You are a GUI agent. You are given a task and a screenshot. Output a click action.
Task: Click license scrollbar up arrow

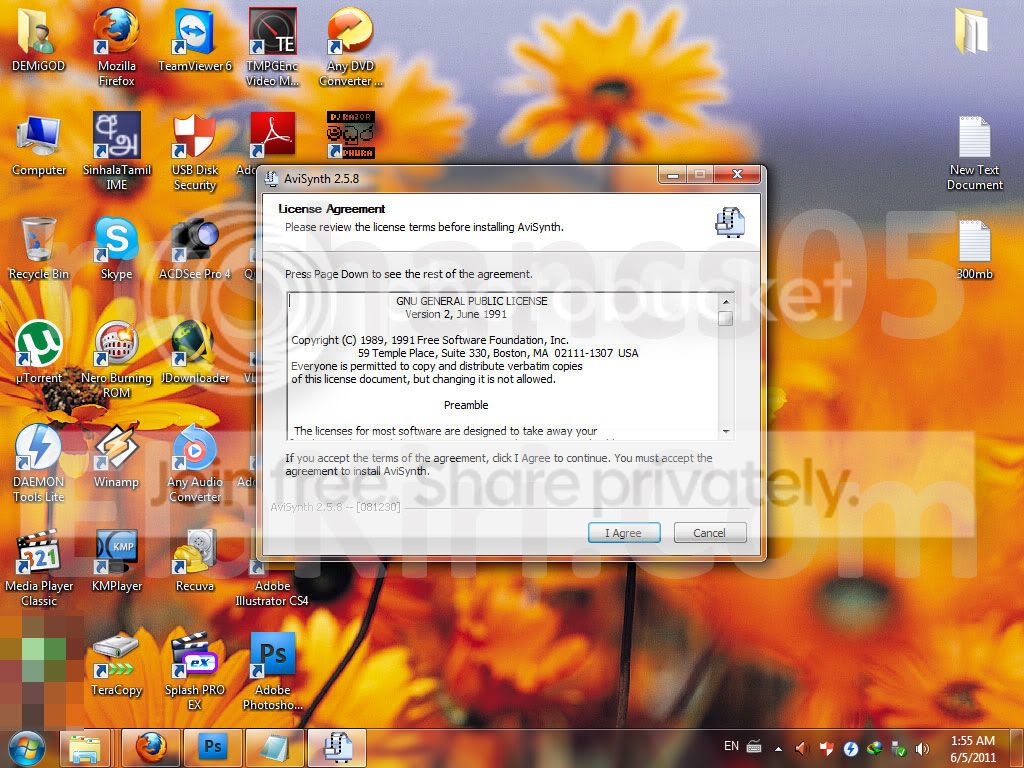pyautogui.click(x=725, y=302)
